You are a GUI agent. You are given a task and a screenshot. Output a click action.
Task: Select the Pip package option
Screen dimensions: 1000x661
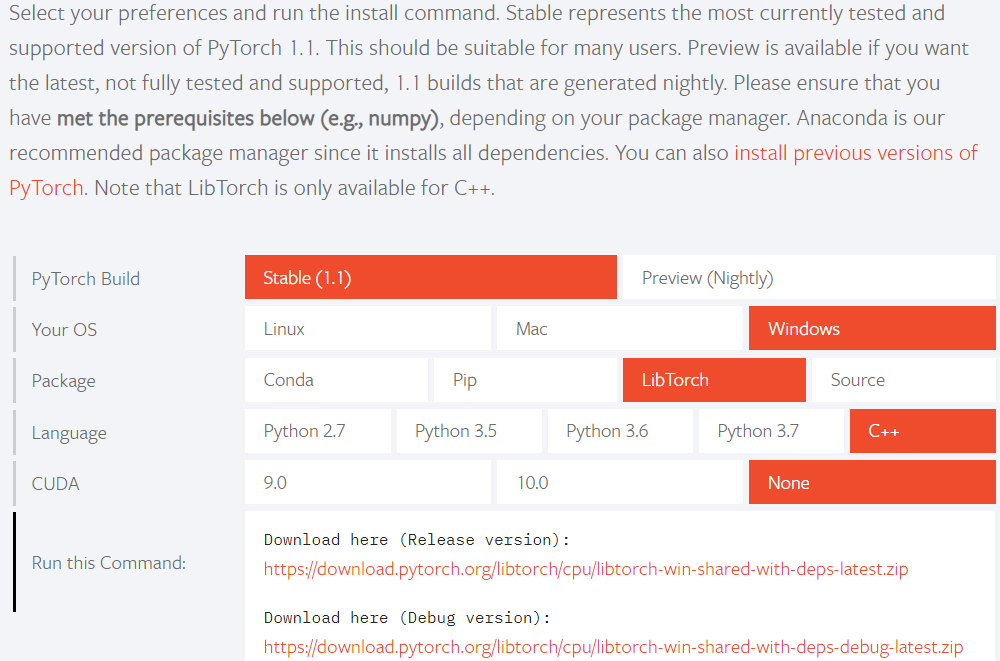524,380
